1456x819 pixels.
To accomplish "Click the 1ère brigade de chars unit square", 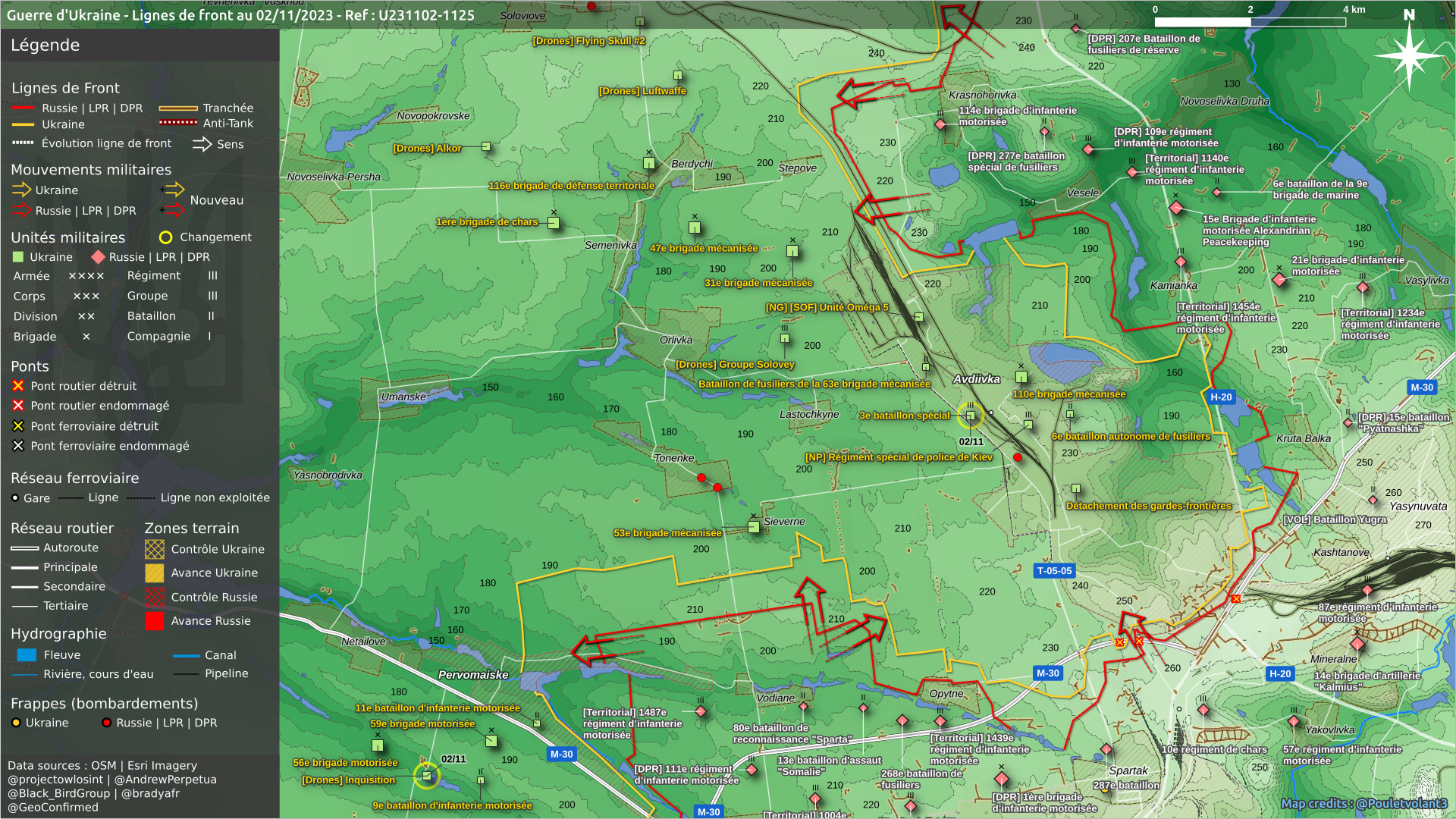I will [554, 223].
